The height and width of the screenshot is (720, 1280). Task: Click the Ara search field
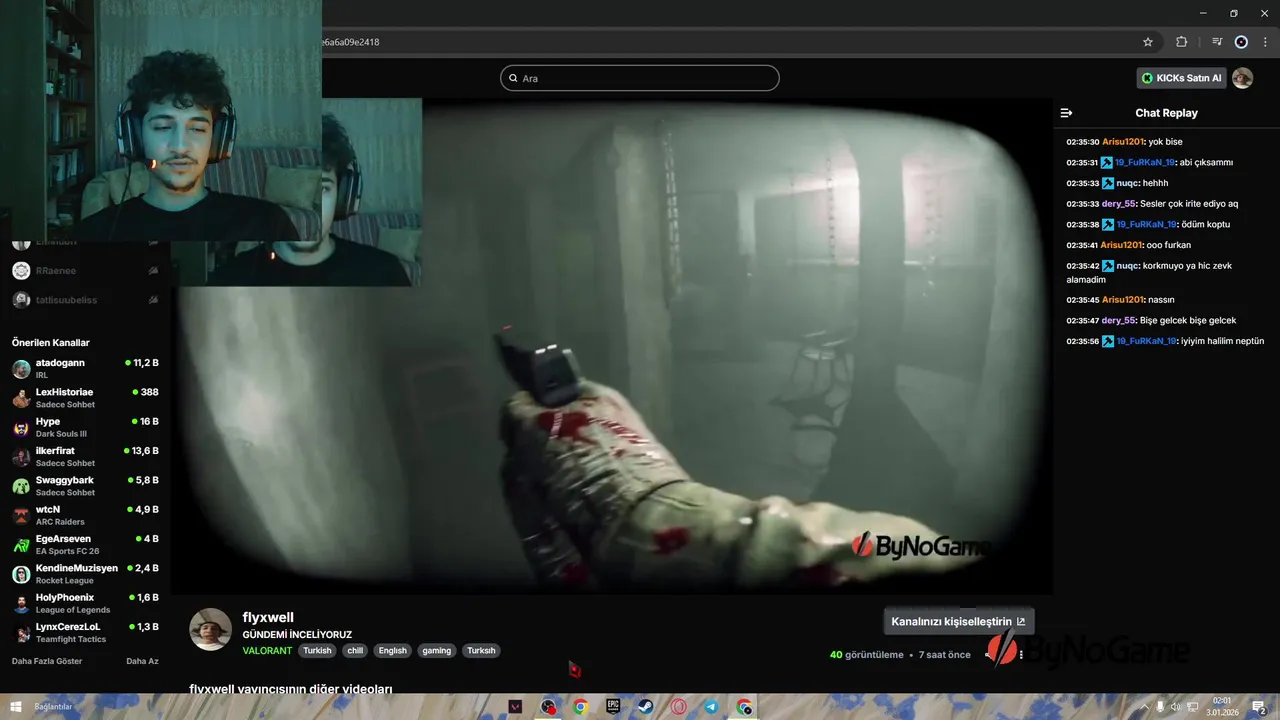pos(640,78)
